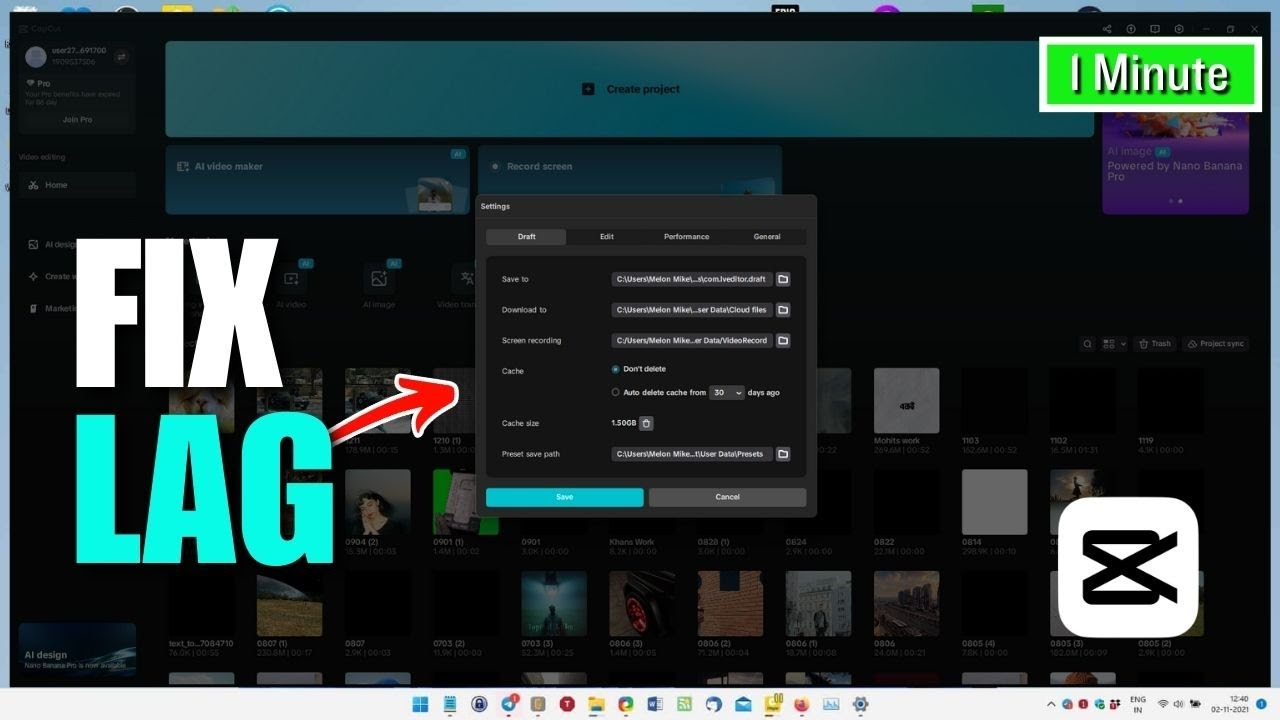The height and width of the screenshot is (720, 1280).
Task: Switch to the Edit settings tab
Action: click(607, 237)
